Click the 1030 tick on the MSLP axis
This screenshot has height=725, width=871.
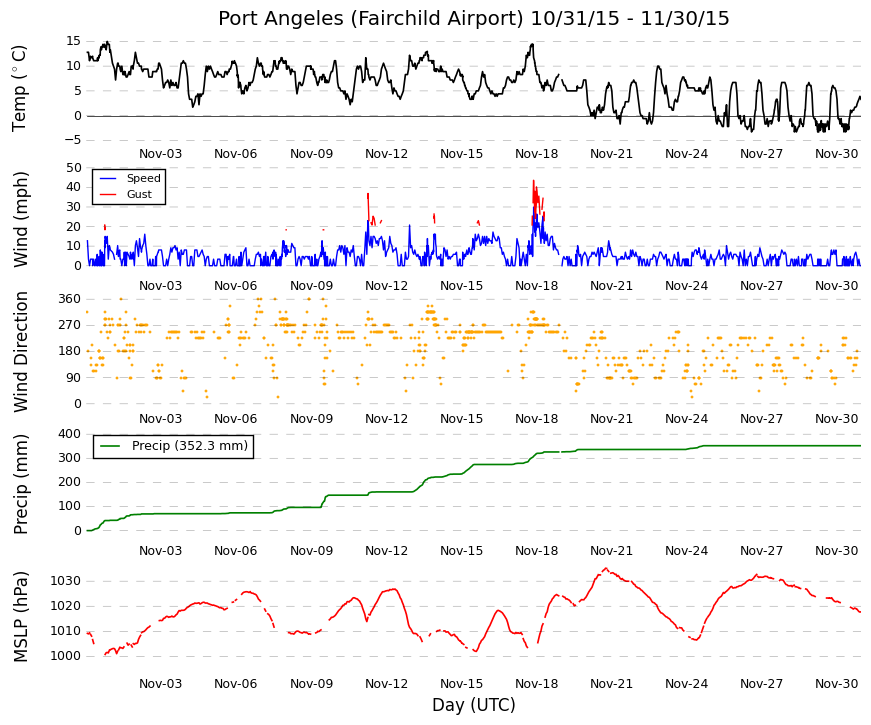tap(66, 582)
